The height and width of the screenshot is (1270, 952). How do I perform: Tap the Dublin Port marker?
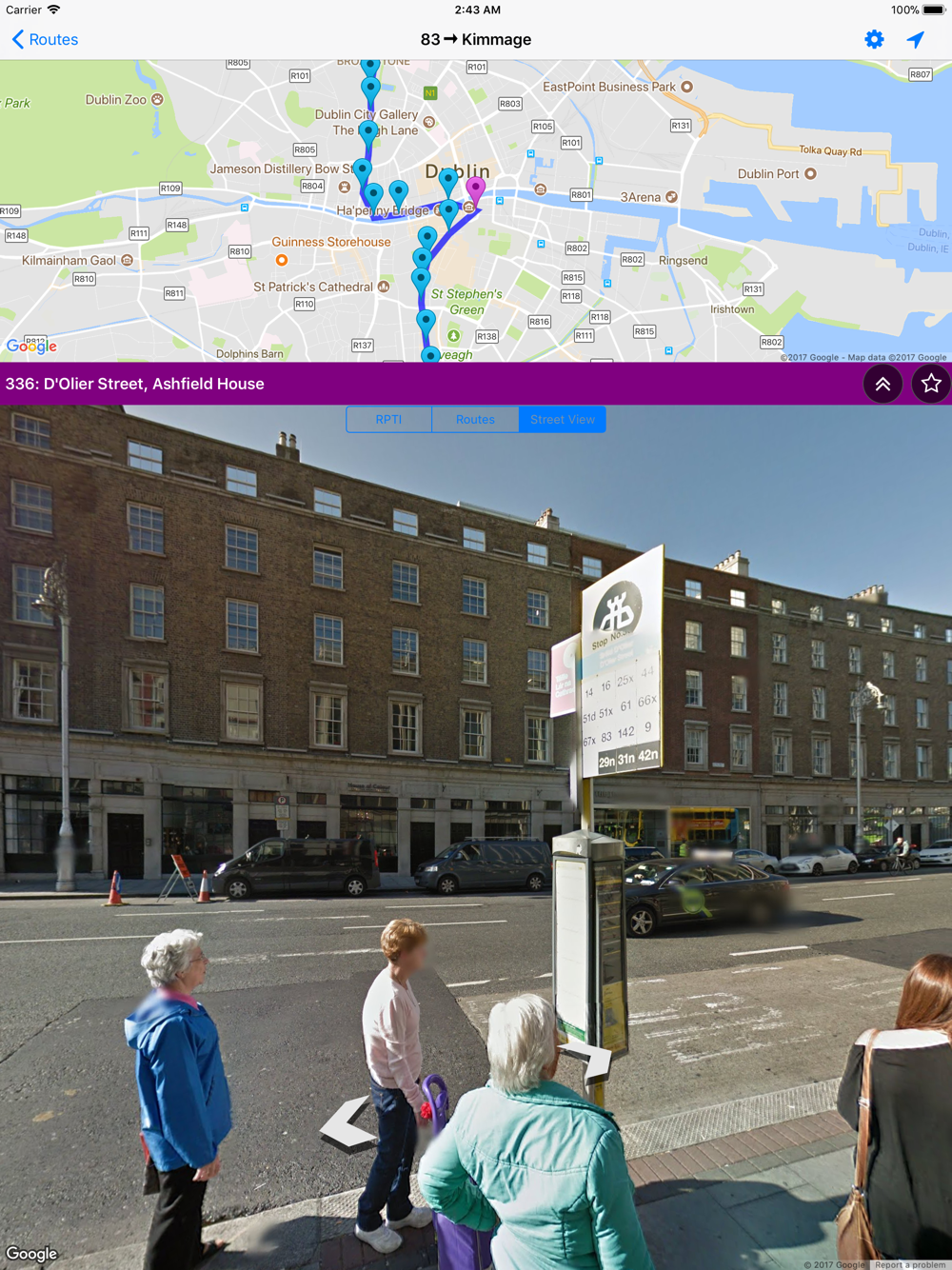pos(810,173)
